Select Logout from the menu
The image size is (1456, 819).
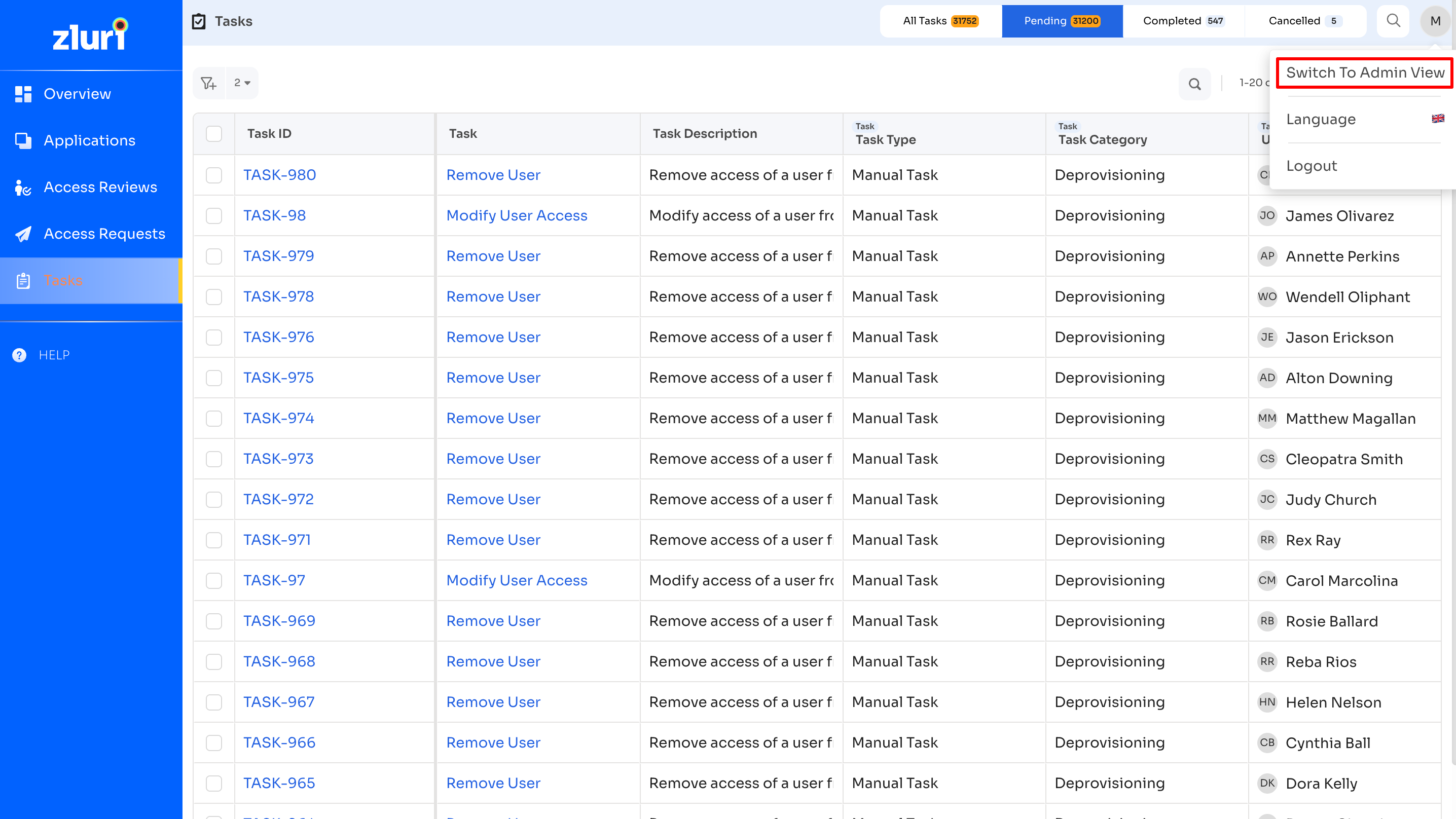click(1312, 166)
